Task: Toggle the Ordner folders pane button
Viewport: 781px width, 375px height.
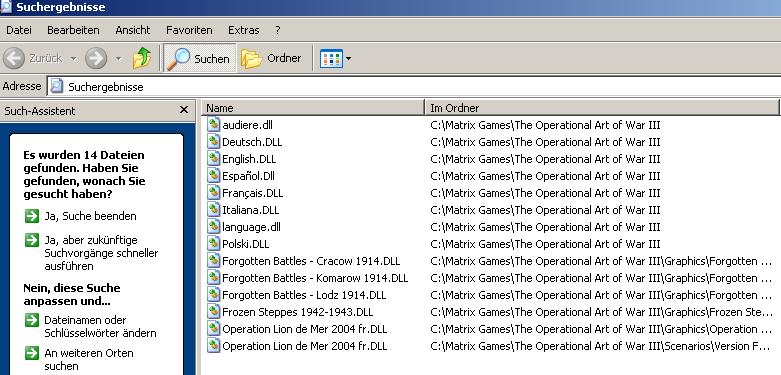Action: point(272,58)
